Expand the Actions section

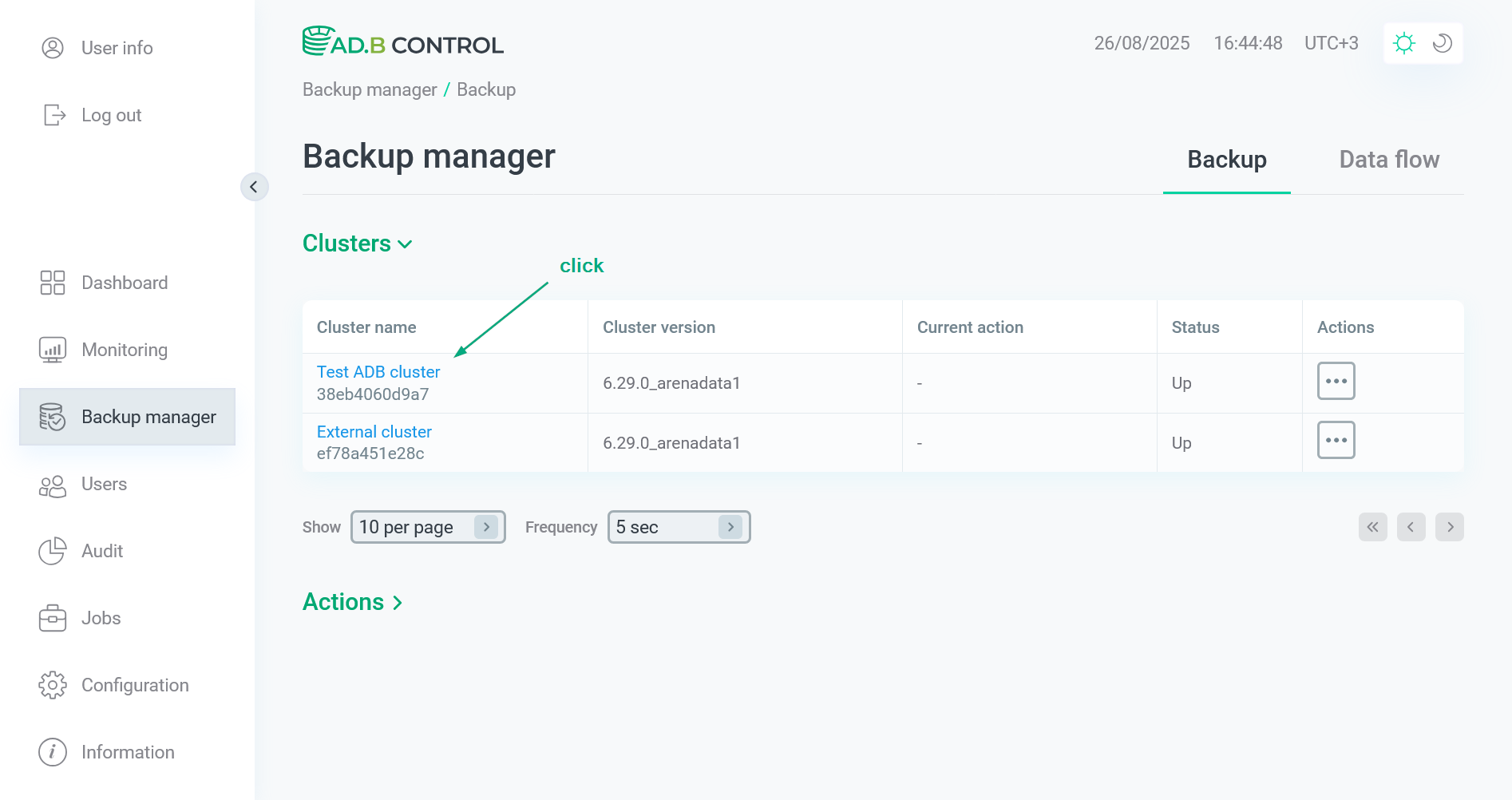pyautogui.click(x=352, y=601)
